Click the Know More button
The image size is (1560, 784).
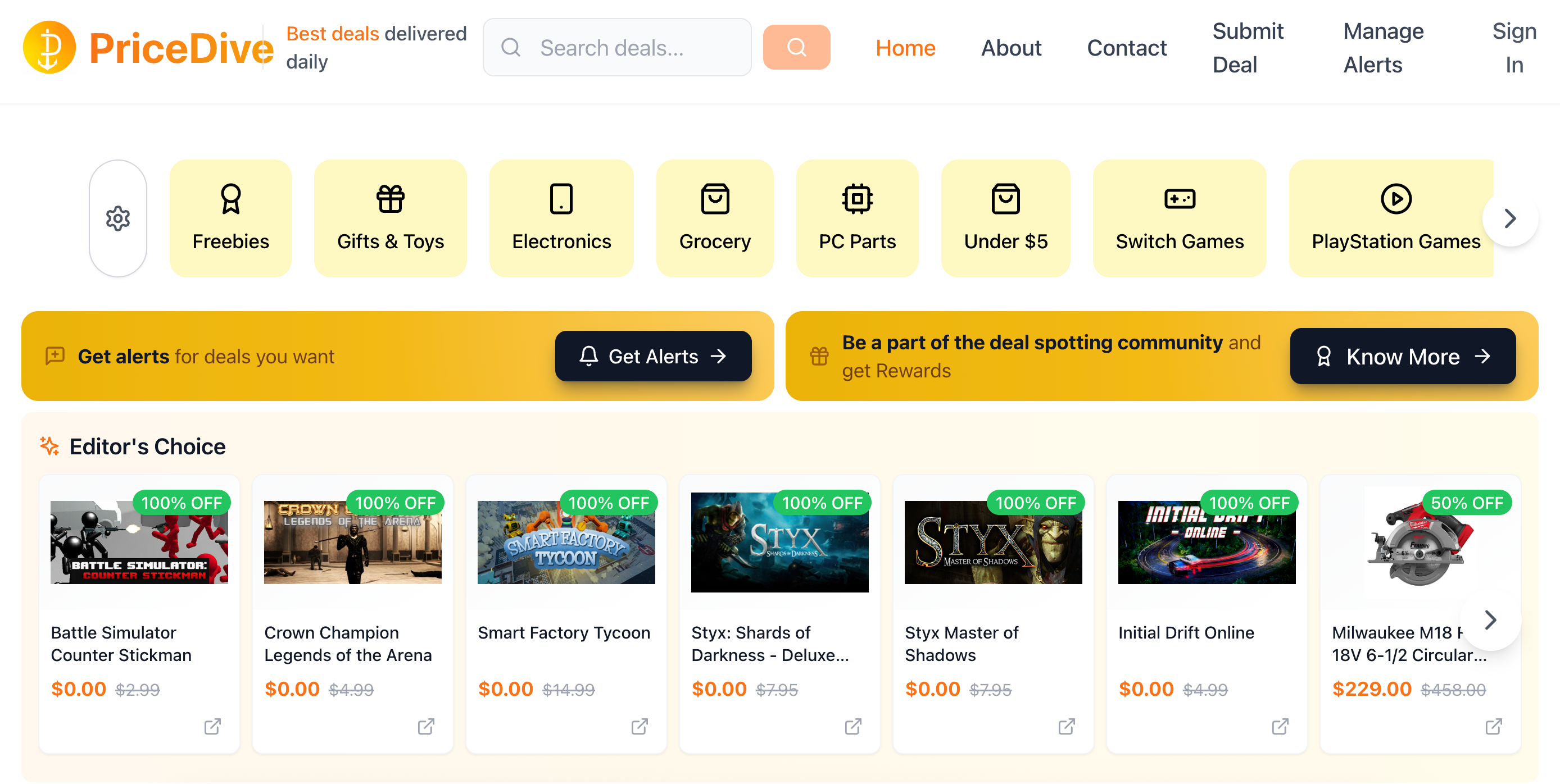(x=1402, y=356)
